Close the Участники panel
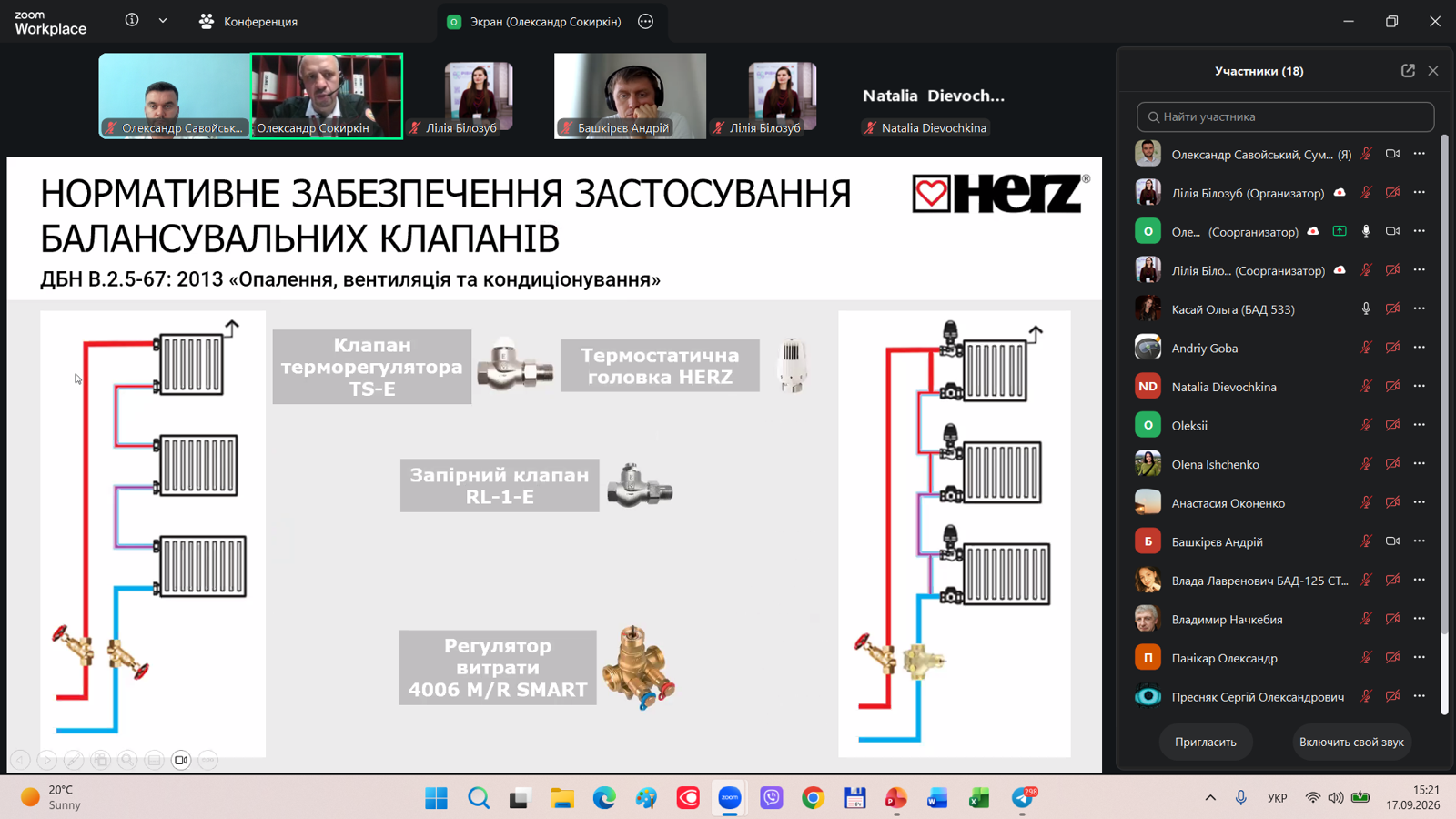The width and height of the screenshot is (1456, 819). 1433,70
